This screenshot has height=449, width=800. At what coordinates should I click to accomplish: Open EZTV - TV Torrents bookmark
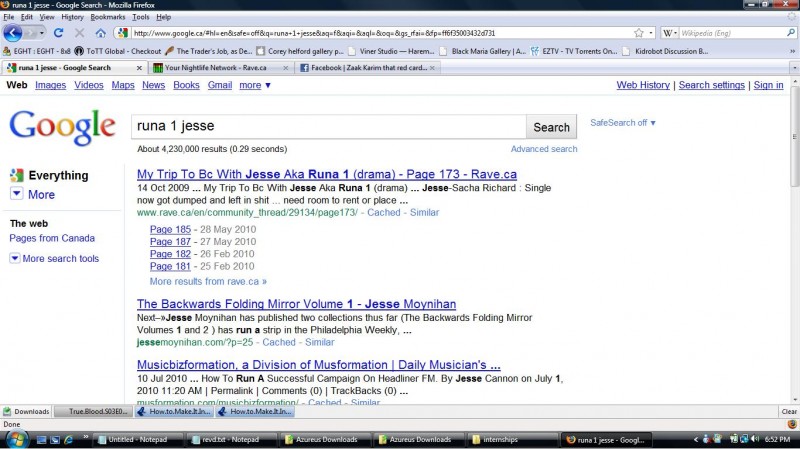click(x=574, y=51)
